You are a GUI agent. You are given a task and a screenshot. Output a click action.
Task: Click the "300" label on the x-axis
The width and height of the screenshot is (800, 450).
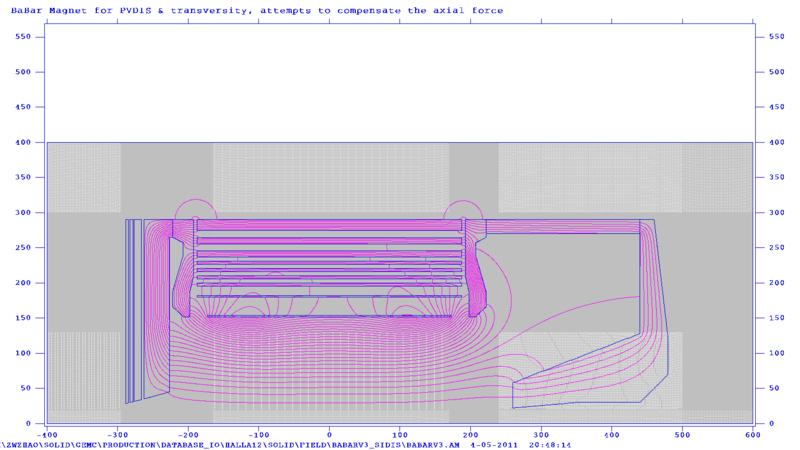(x=541, y=435)
